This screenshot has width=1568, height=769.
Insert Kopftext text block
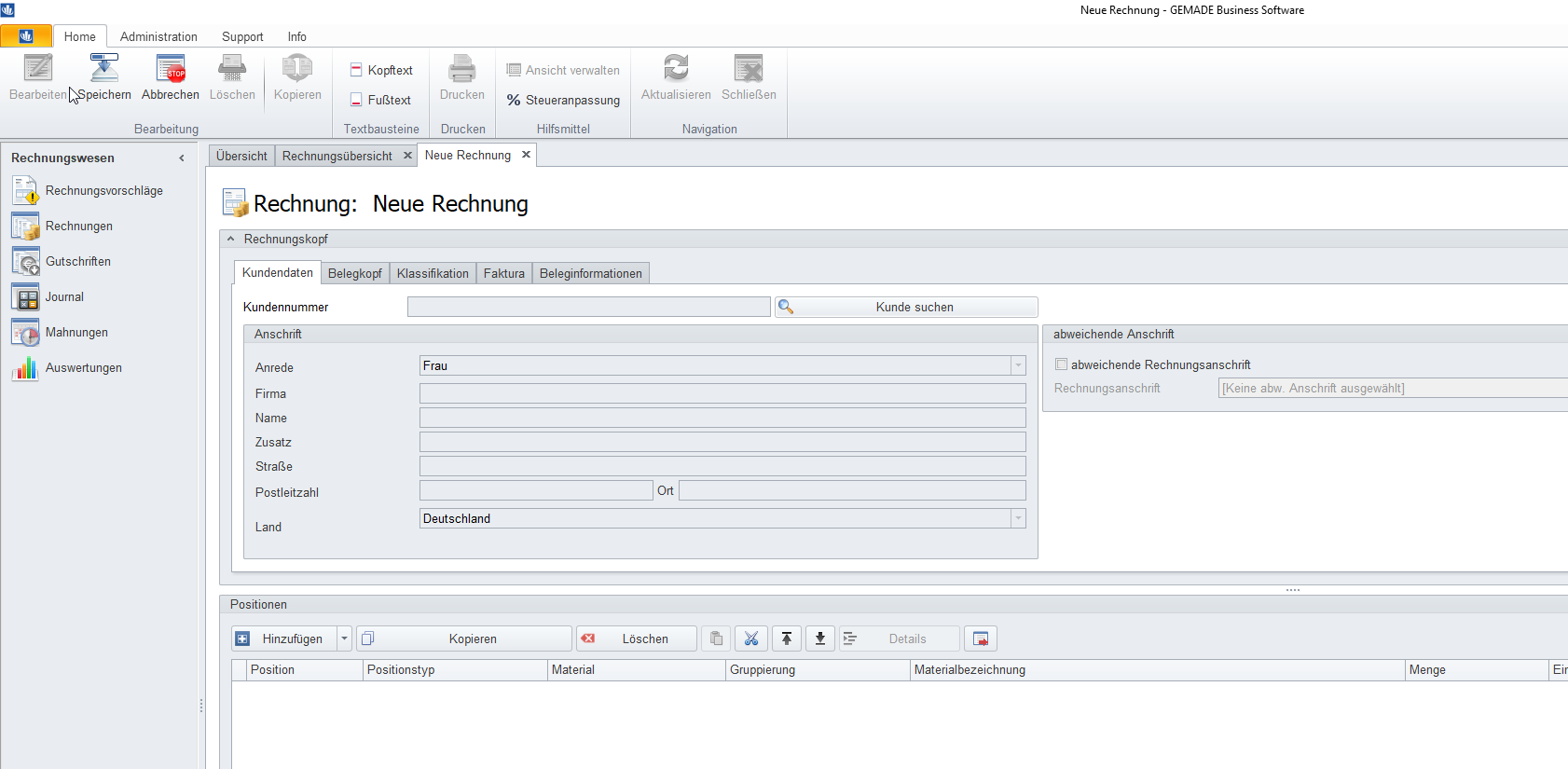pos(381,70)
